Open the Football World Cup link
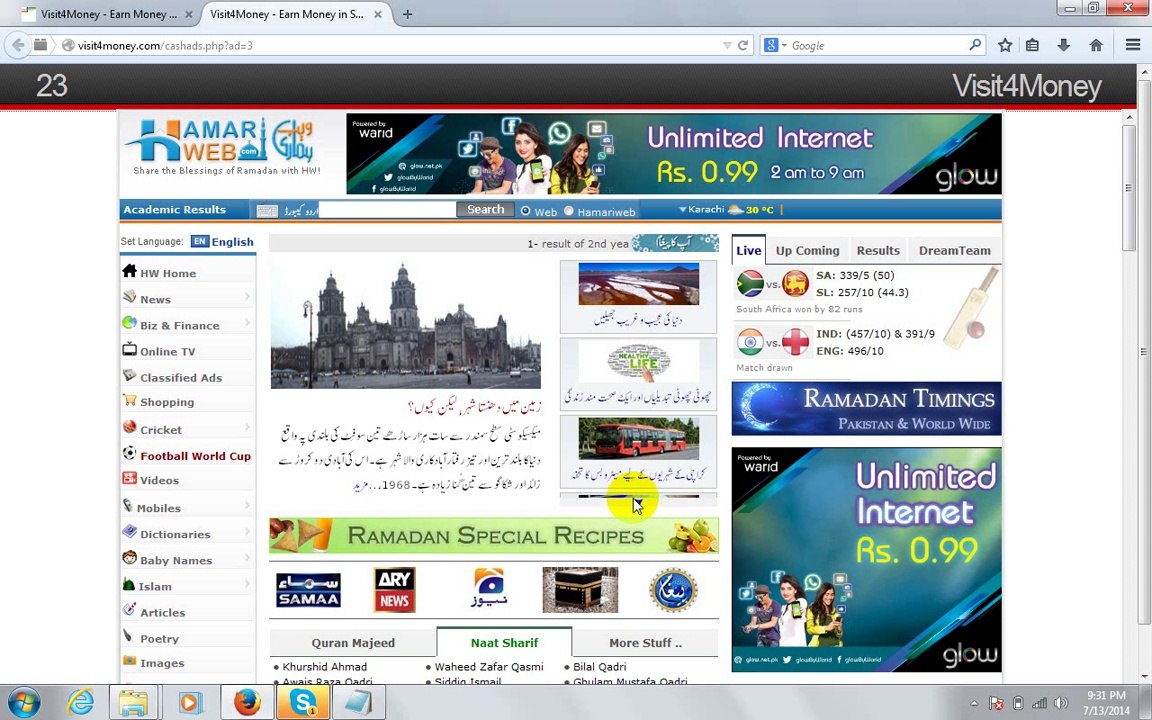1152x720 pixels. [x=195, y=456]
